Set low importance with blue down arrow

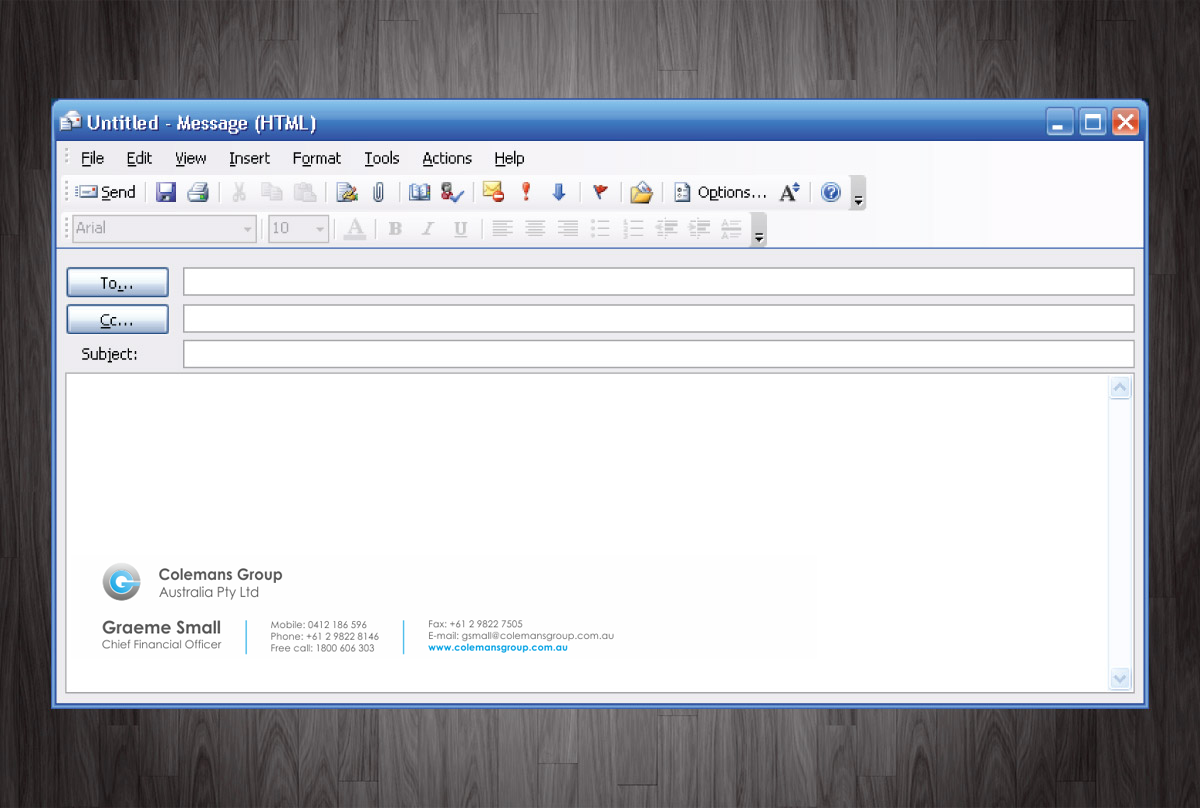(559, 192)
